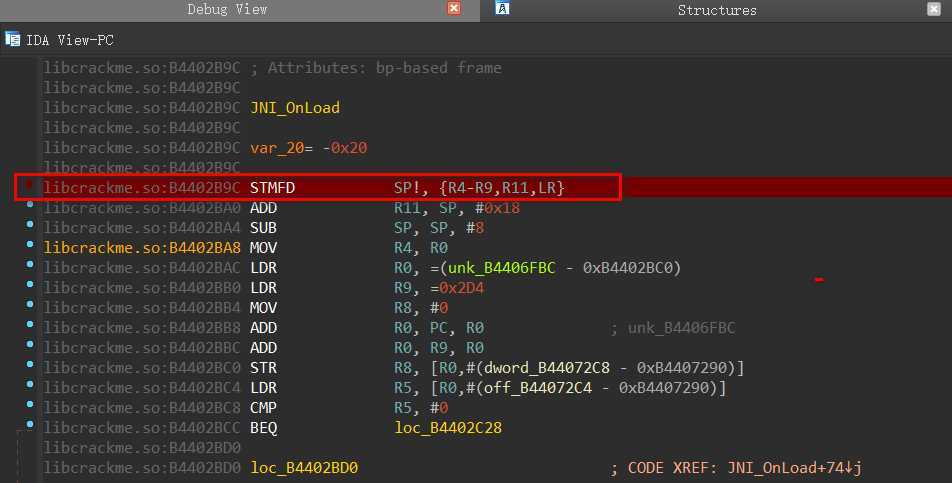Toggle breakpoint dot at B4402BA8 MOV line
The image size is (952, 483).
pos(29,245)
